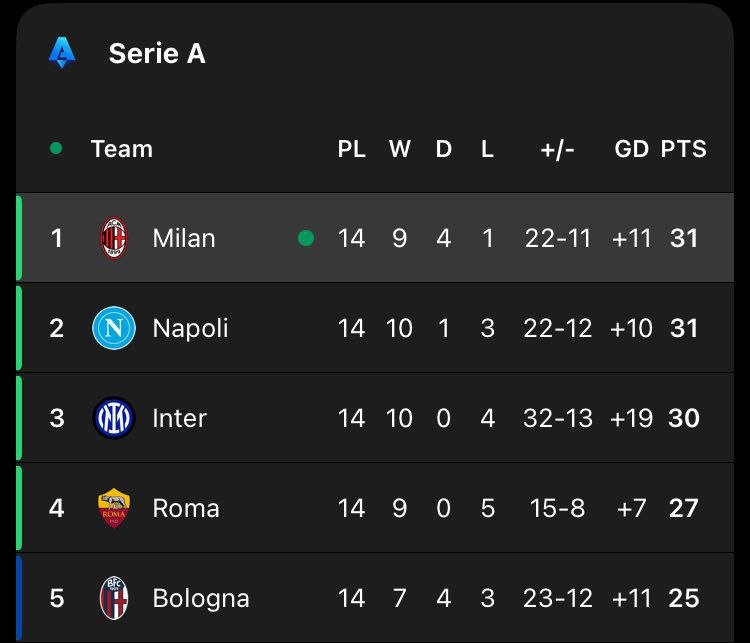Sort the table by the GD column

tap(631, 149)
